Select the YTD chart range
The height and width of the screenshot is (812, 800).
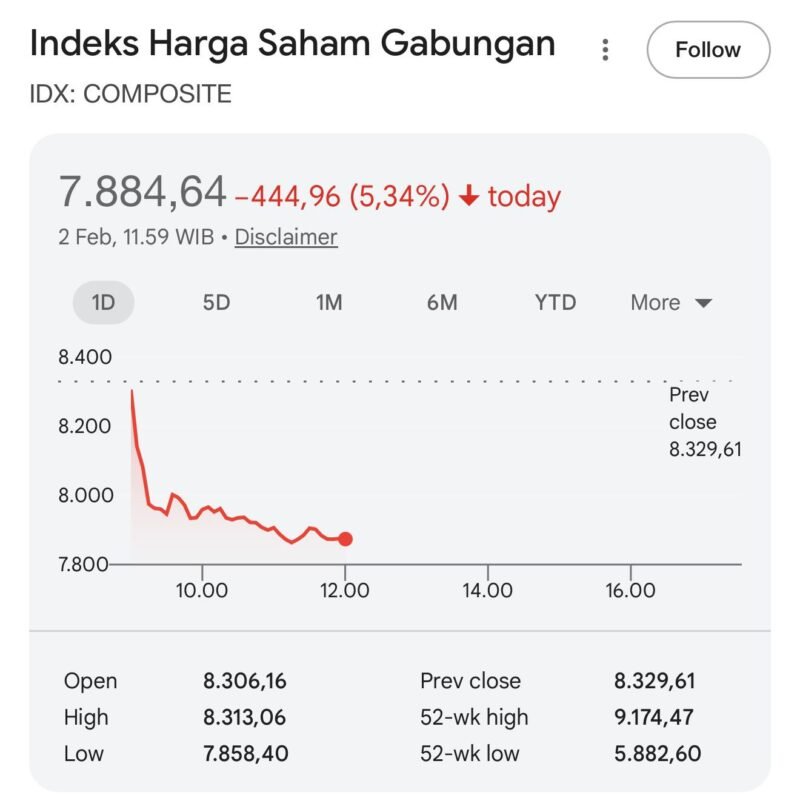(555, 302)
